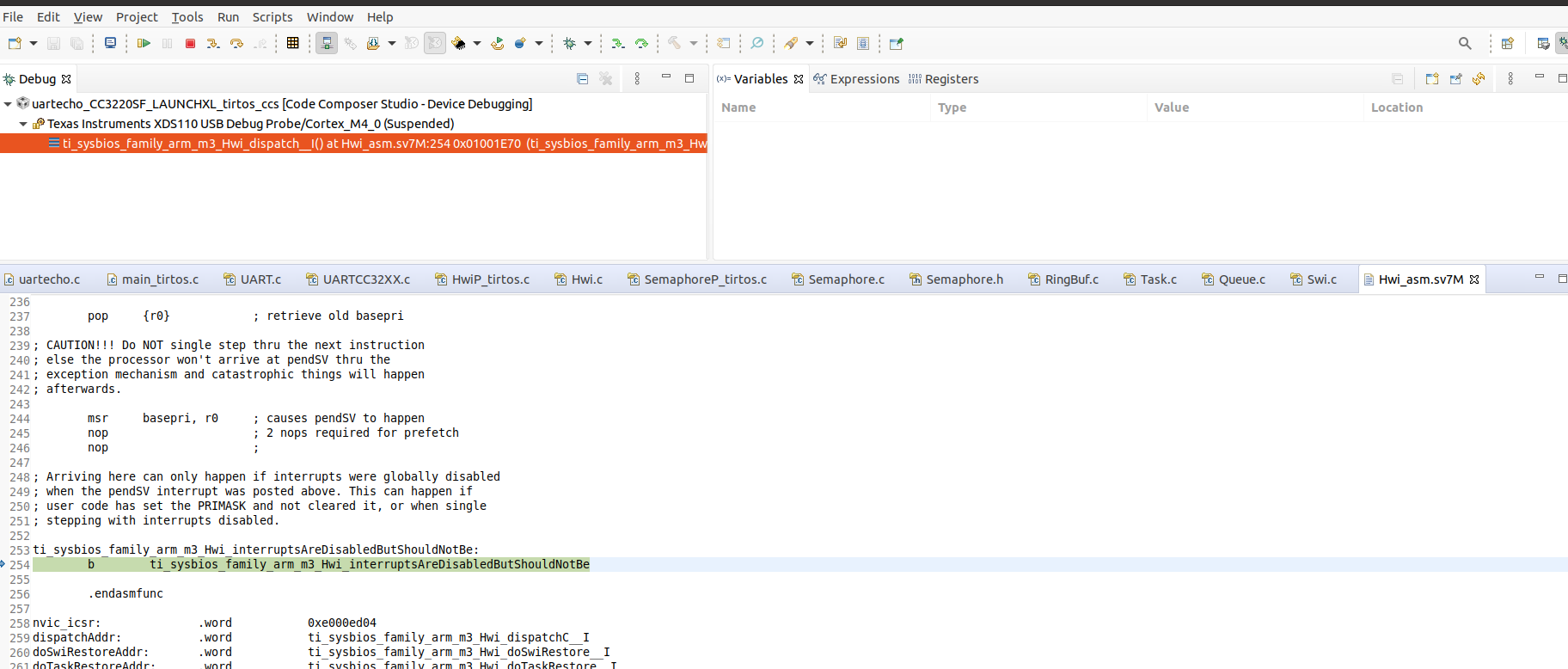
Task: Click the Step Into icon
Action: pos(213,43)
